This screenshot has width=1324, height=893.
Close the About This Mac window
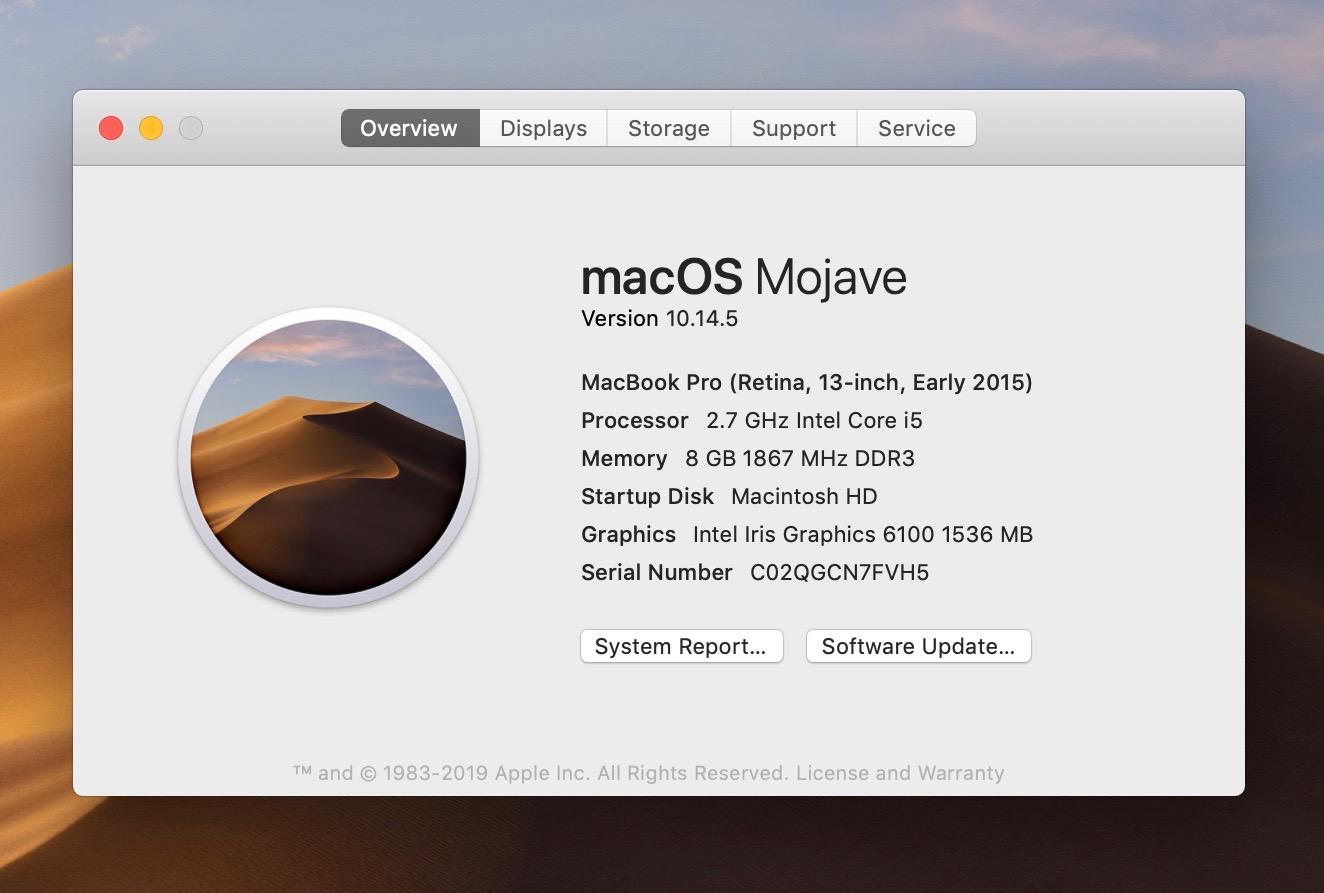click(x=111, y=128)
